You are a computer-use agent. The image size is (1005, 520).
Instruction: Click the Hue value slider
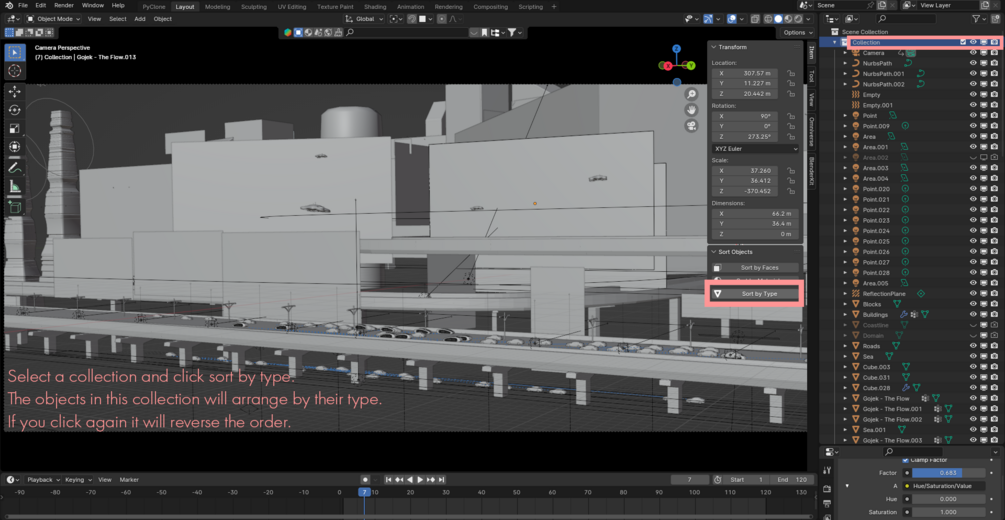pyautogui.click(x=949, y=499)
